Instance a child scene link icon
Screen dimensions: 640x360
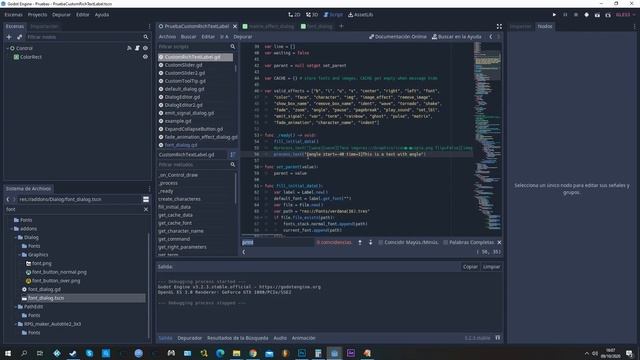pyautogui.click(x=19, y=37)
